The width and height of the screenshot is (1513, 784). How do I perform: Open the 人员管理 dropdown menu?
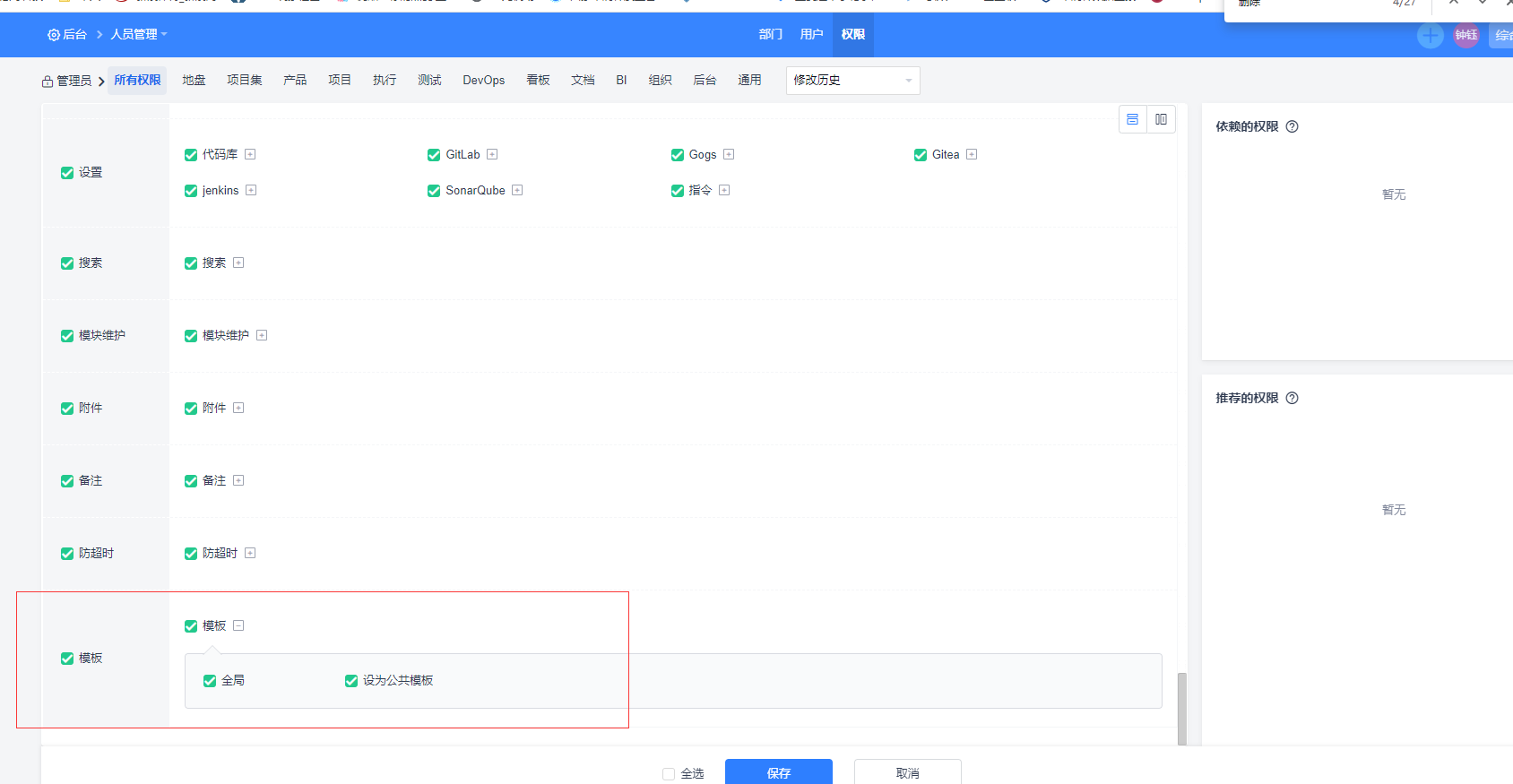pyautogui.click(x=139, y=35)
